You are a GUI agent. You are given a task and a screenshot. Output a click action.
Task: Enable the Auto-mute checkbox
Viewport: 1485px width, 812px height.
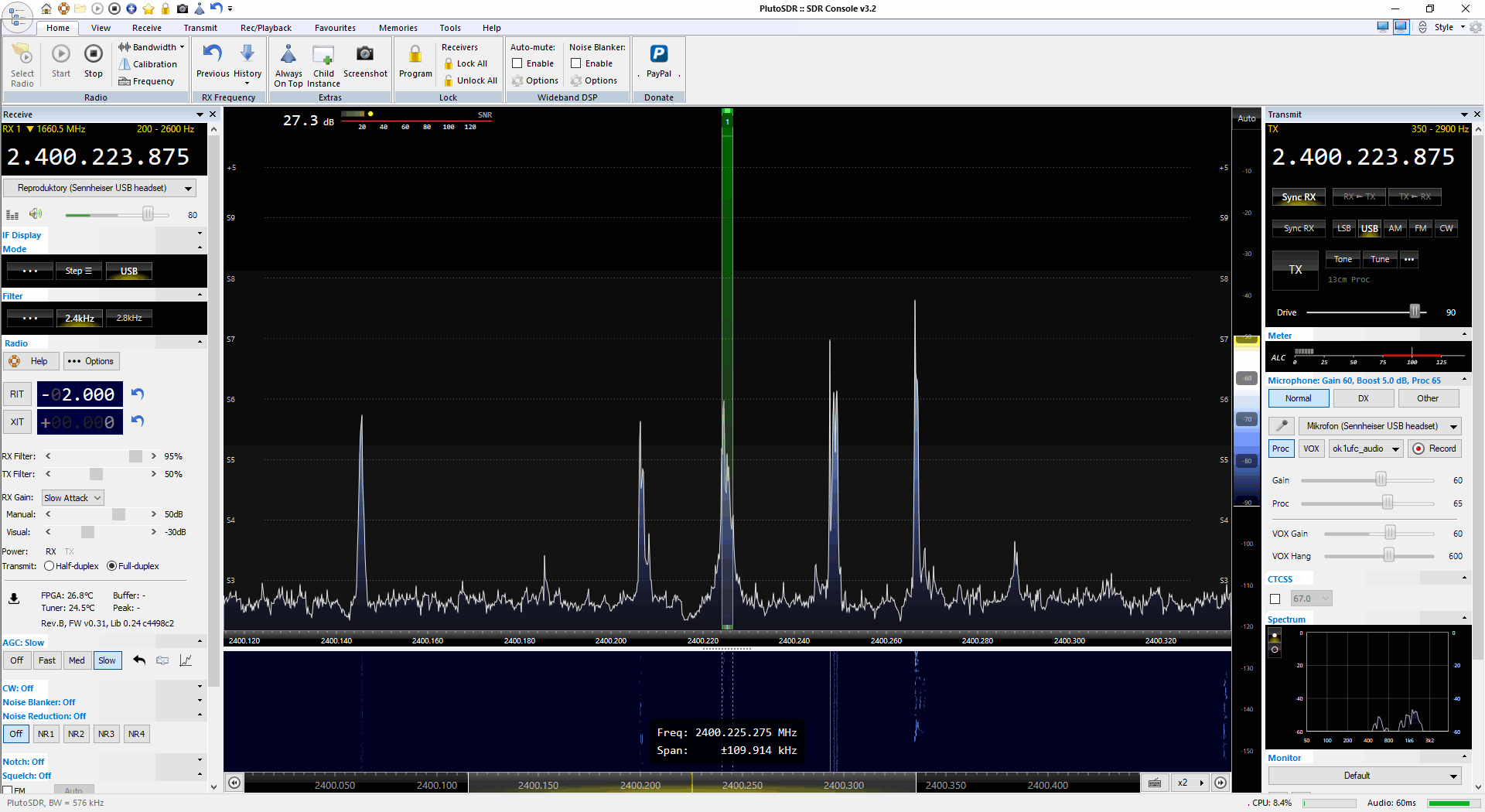click(x=517, y=63)
